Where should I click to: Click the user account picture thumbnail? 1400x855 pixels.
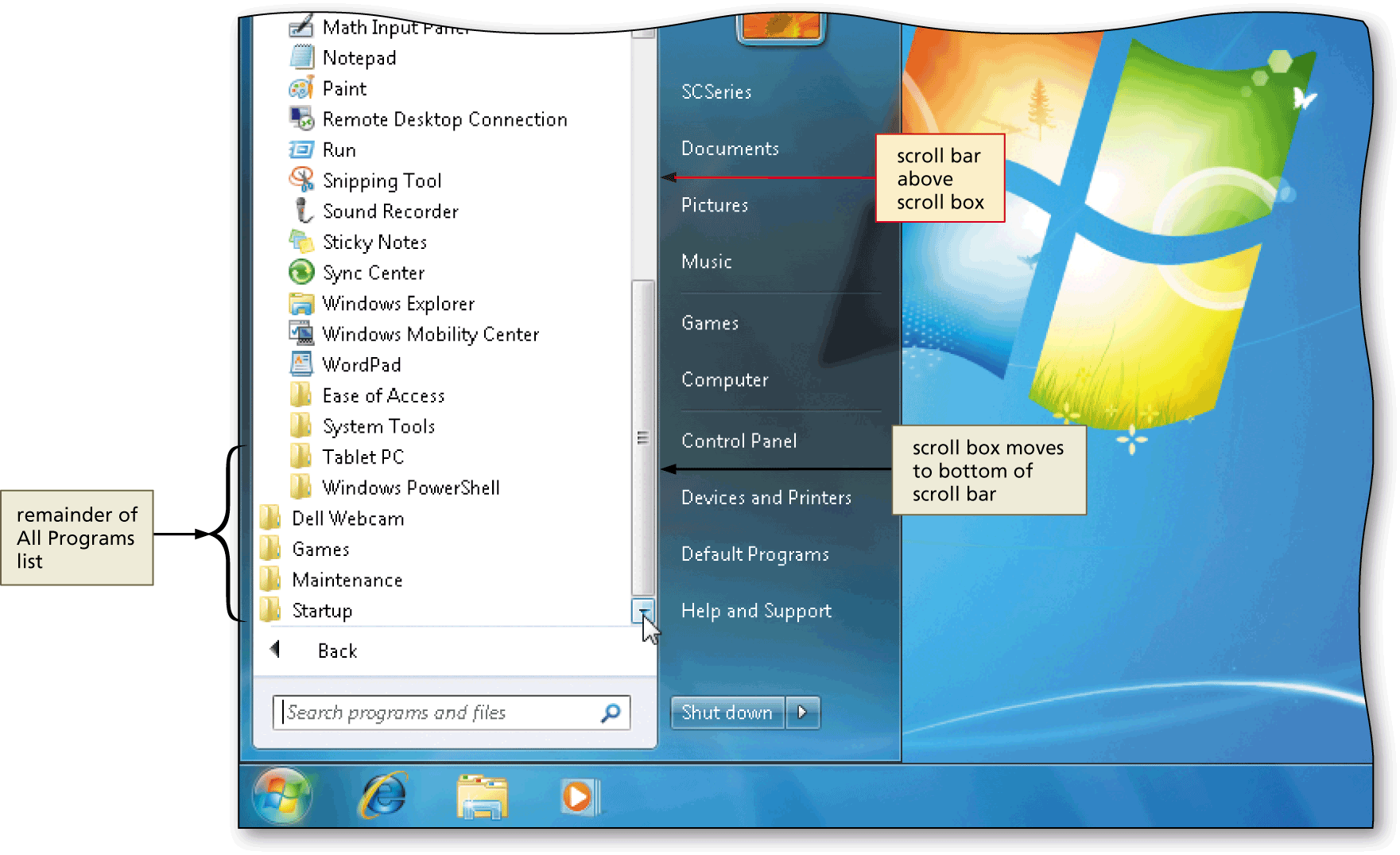click(x=782, y=27)
